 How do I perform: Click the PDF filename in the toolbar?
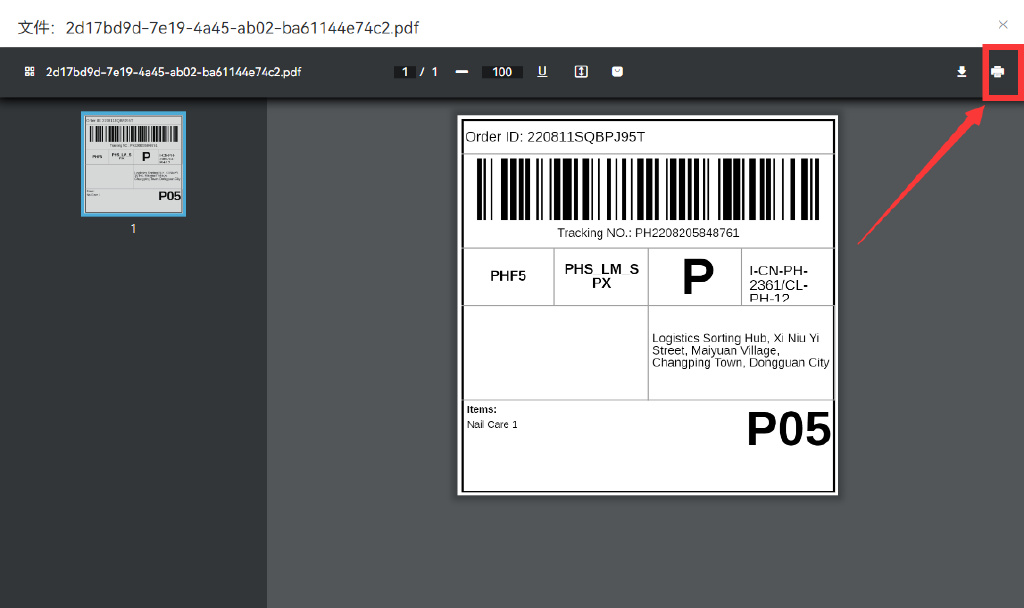tap(173, 72)
